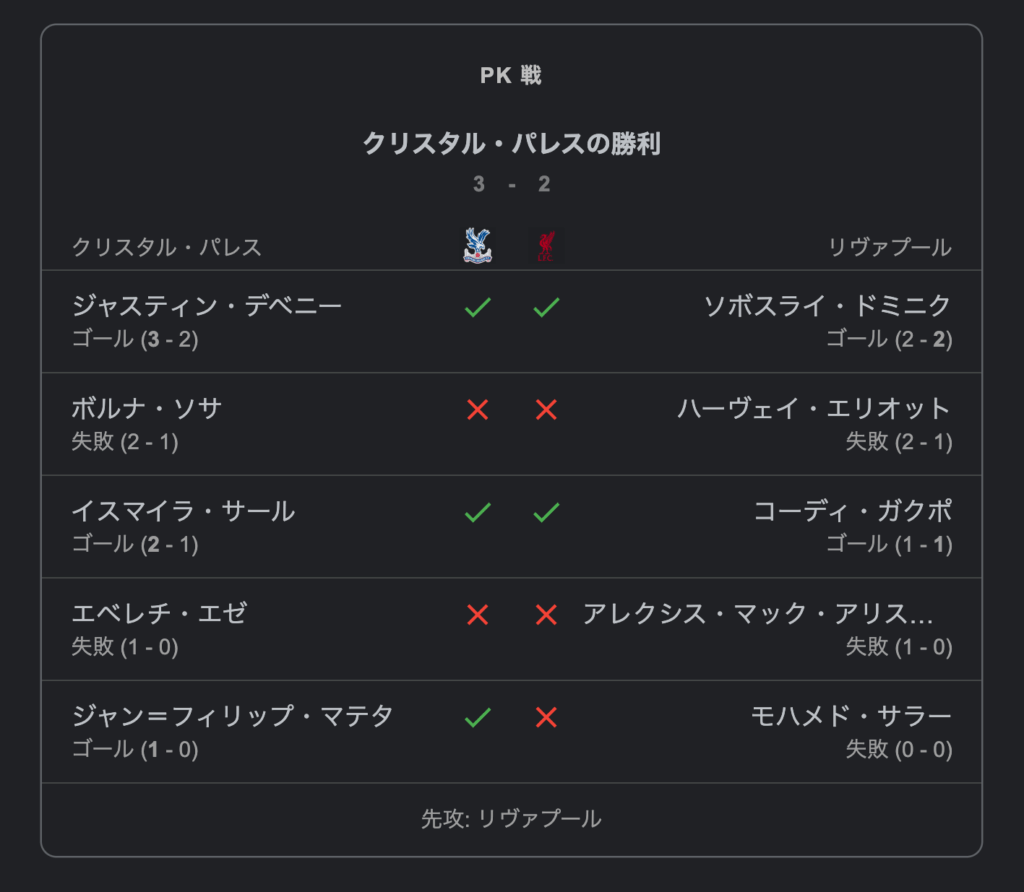Click green checkmark beside コーディ・ガクポ
The image size is (1024, 892).
point(546,513)
